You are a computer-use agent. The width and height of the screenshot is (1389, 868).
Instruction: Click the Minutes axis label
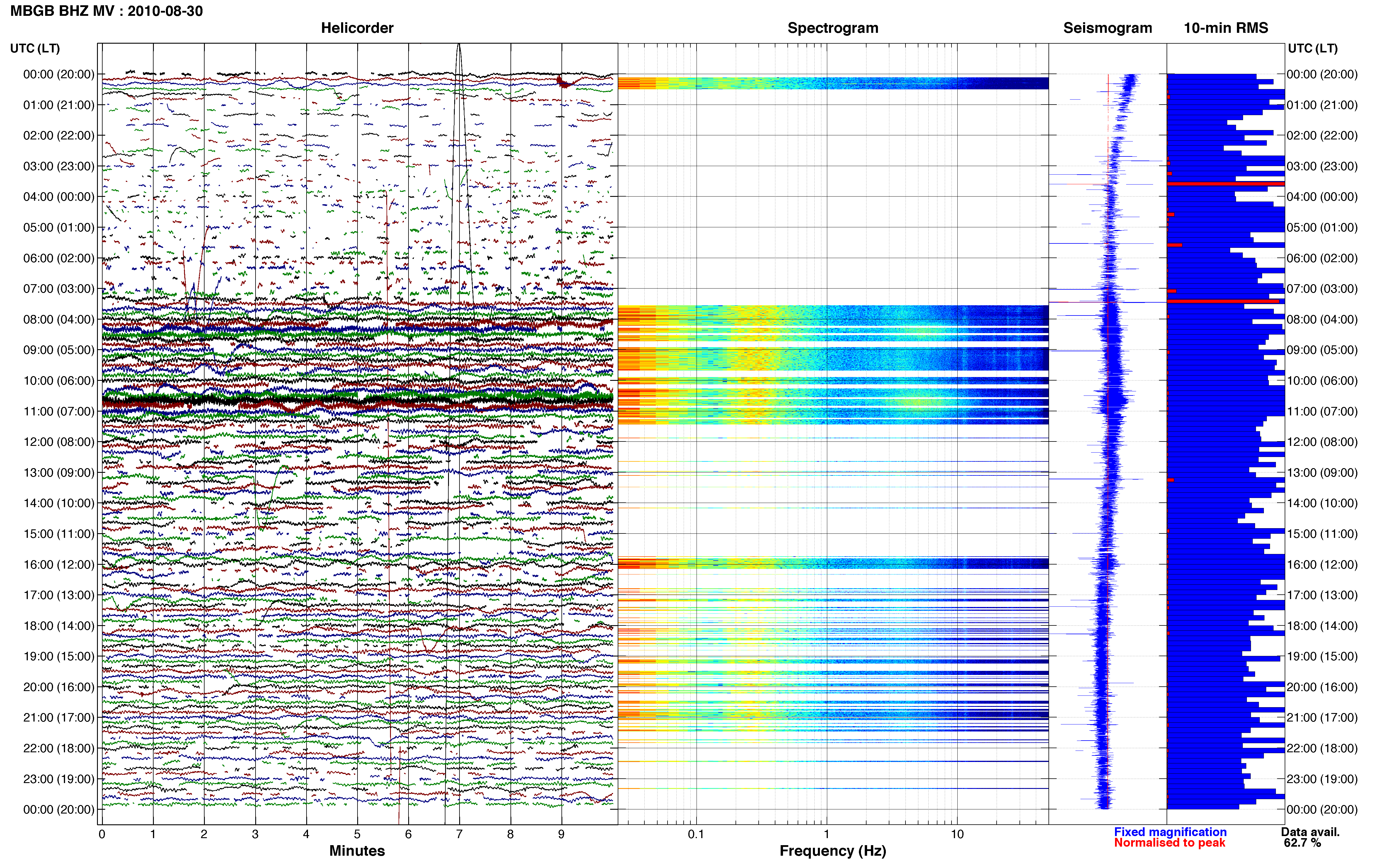(x=357, y=851)
